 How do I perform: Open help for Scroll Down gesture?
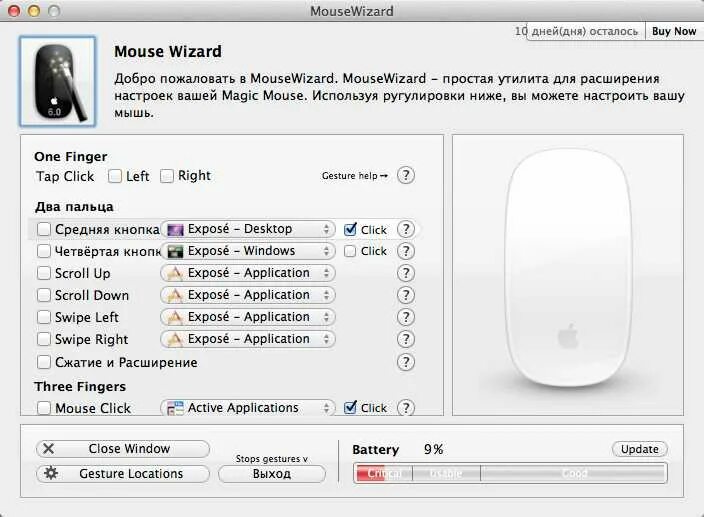[406, 295]
